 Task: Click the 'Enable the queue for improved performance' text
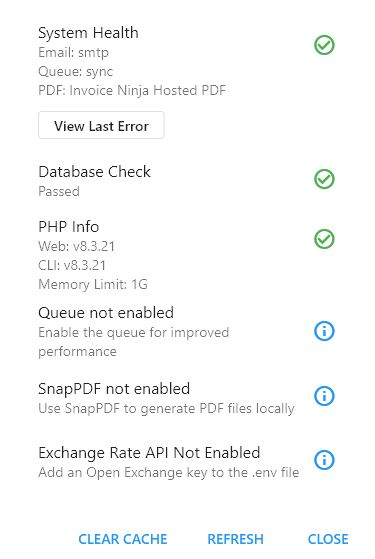tap(134, 342)
